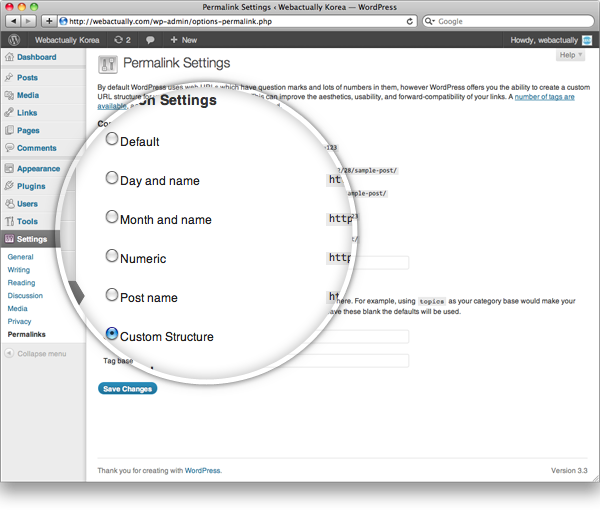Image resolution: width=600 pixels, height=510 pixels.
Task: Go to Discussion settings submenu
Action: tap(25, 295)
